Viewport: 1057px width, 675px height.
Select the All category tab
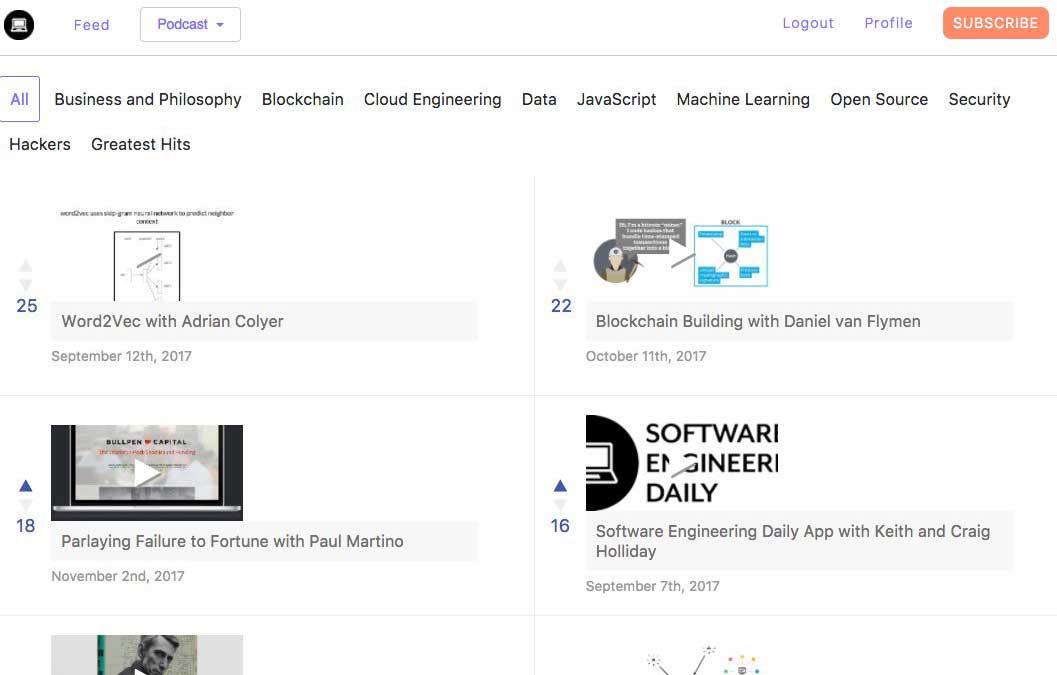click(x=20, y=99)
